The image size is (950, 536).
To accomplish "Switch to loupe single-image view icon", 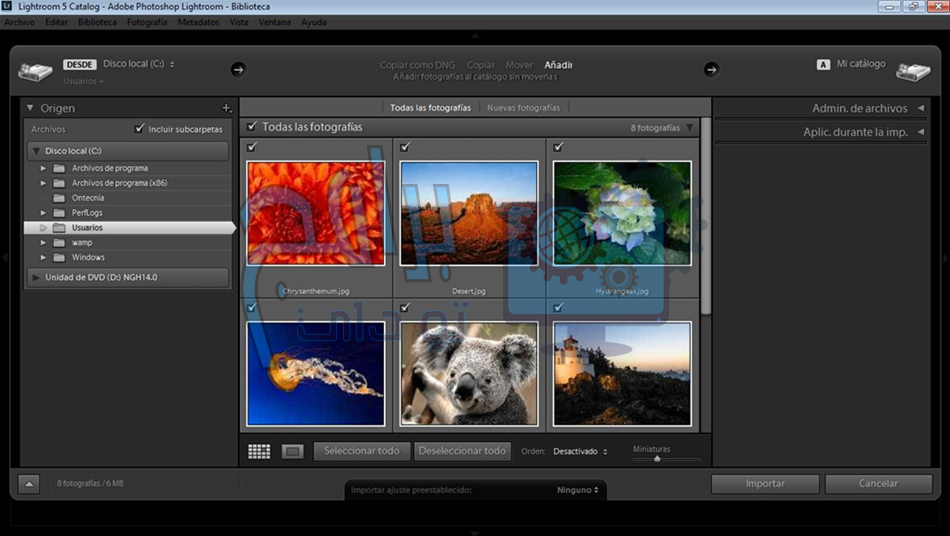I will [292, 452].
